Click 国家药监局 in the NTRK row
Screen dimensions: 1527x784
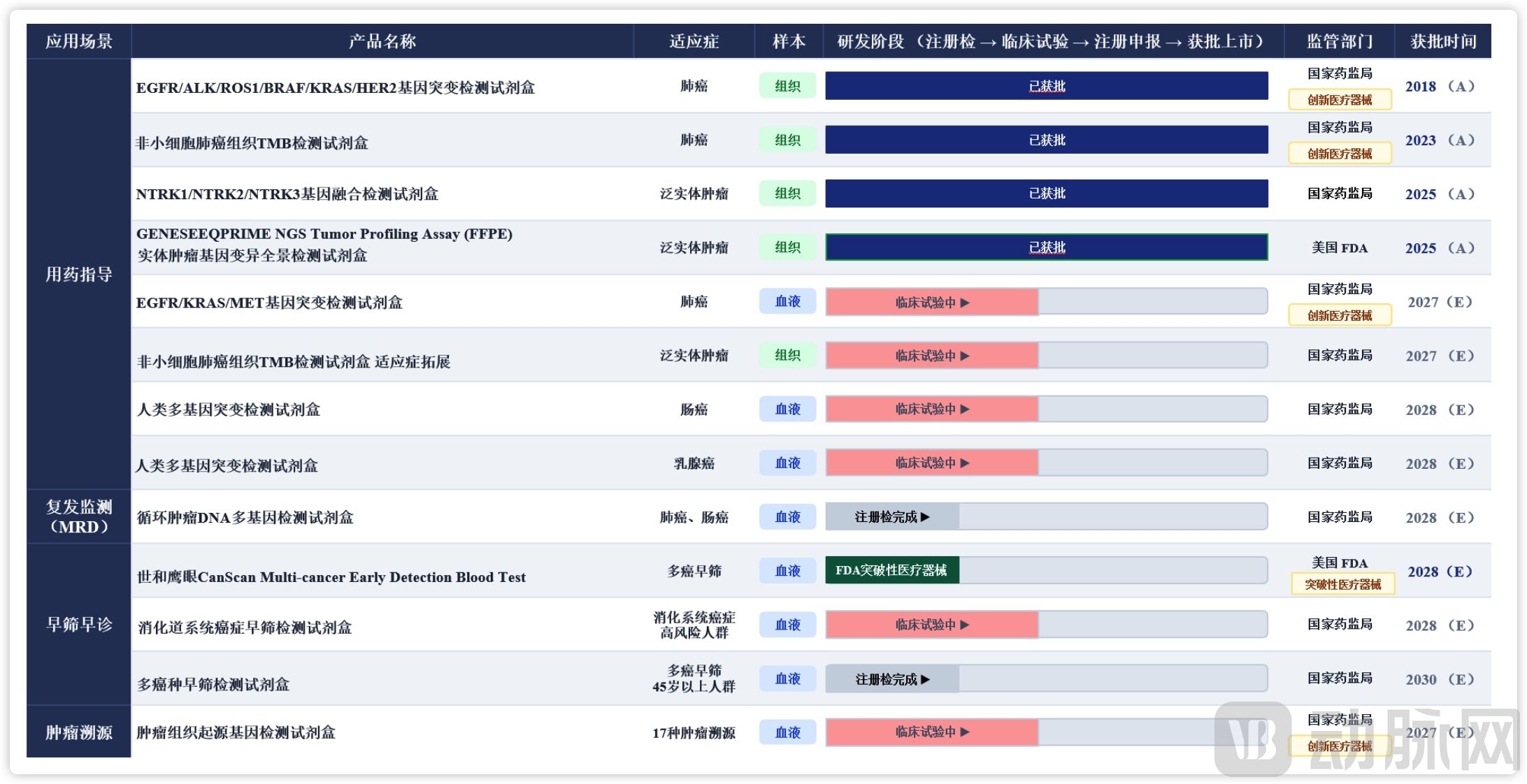click(1340, 194)
